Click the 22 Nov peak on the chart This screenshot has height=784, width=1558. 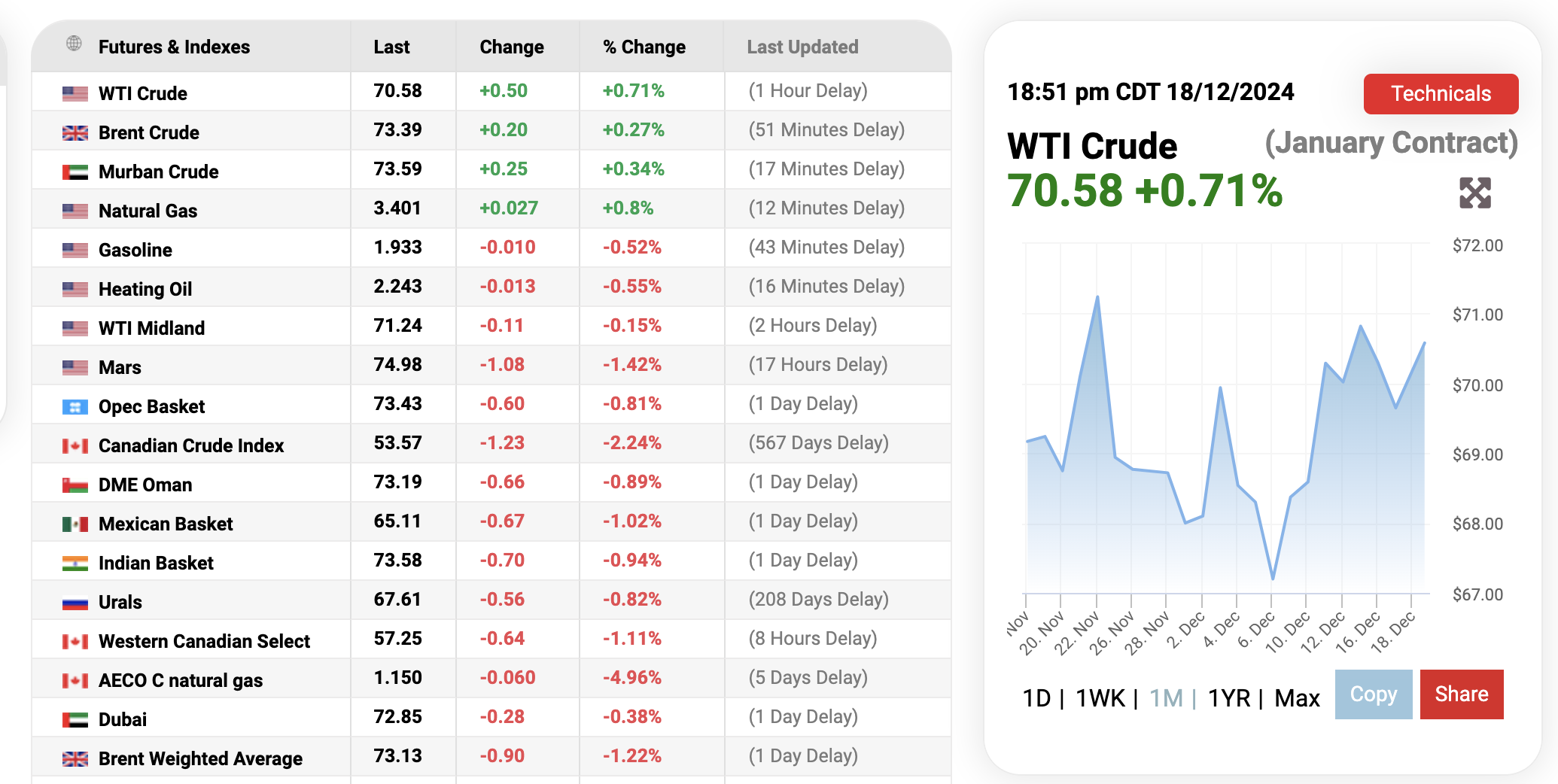pos(1097,297)
